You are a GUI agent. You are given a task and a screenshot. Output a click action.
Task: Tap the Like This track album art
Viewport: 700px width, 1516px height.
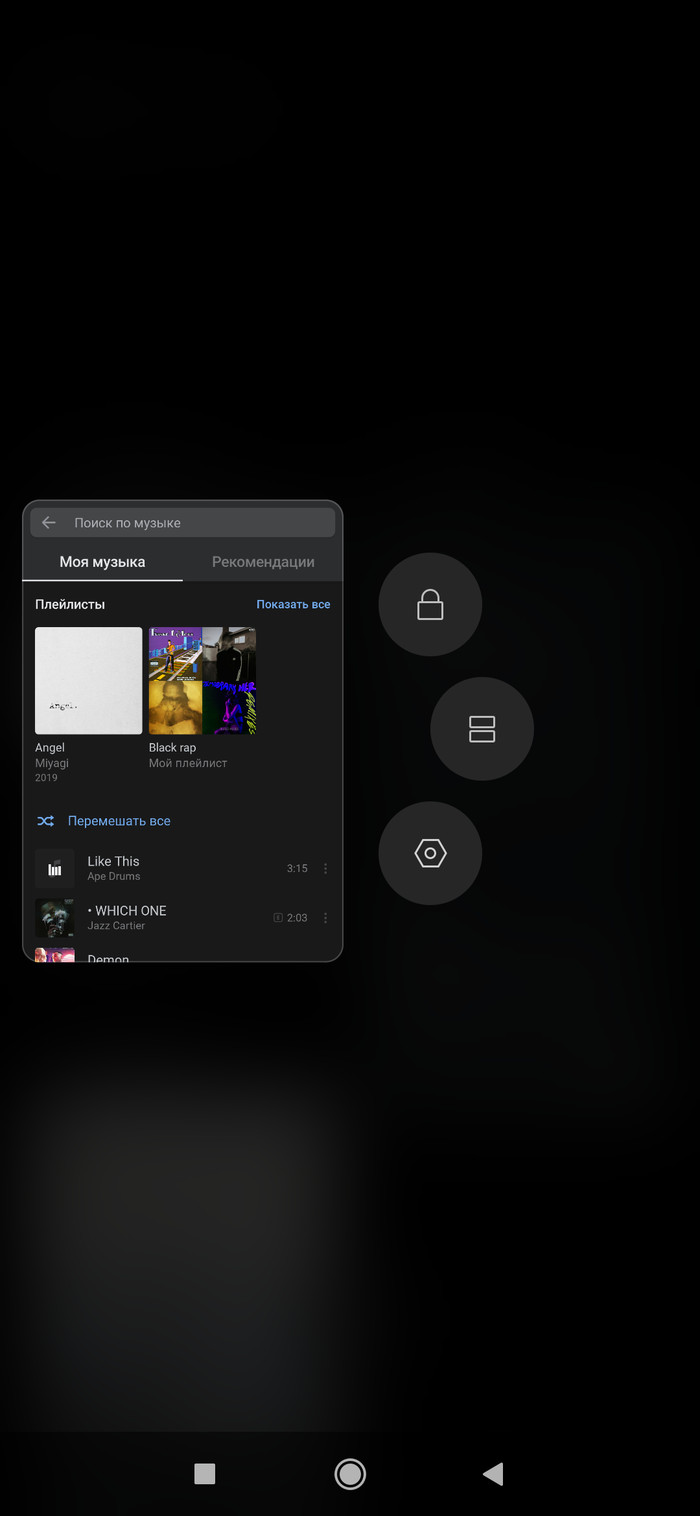coord(55,868)
